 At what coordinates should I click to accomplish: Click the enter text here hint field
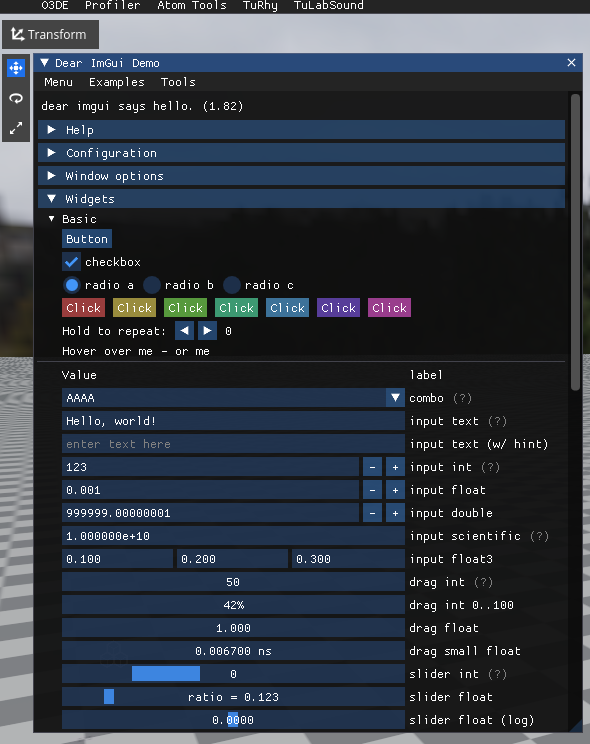(233, 444)
